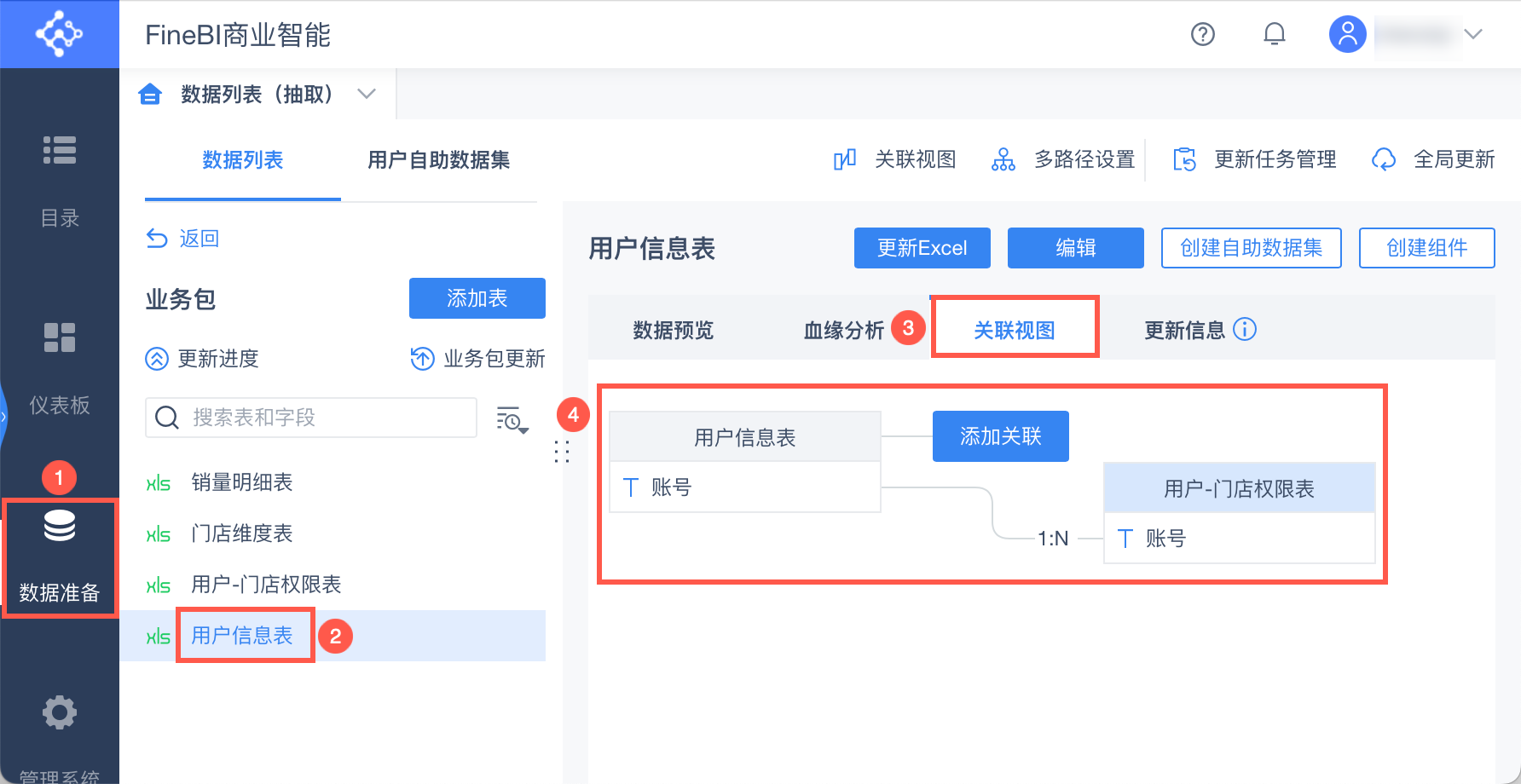
Task: Expand the 更新进度 update progress
Action: point(202,359)
